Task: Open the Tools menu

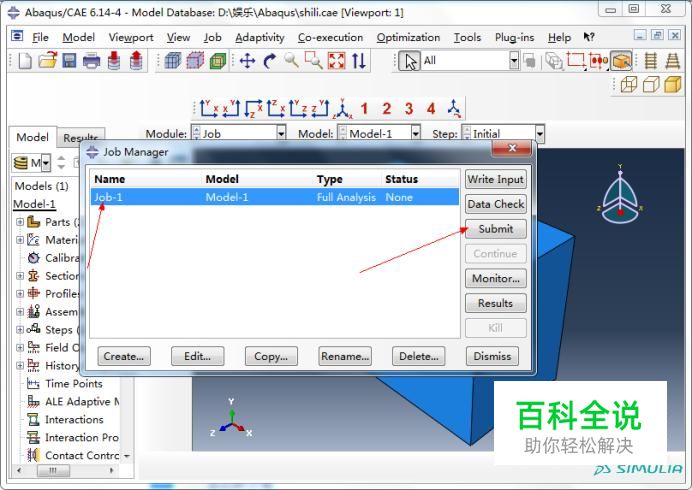Action: coord(467,38)
